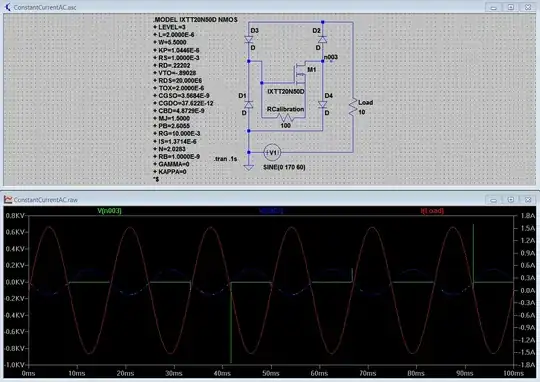Click the .tran .1s directive
The height and width of the screenshot is (382, 540).
pos(226,159)
